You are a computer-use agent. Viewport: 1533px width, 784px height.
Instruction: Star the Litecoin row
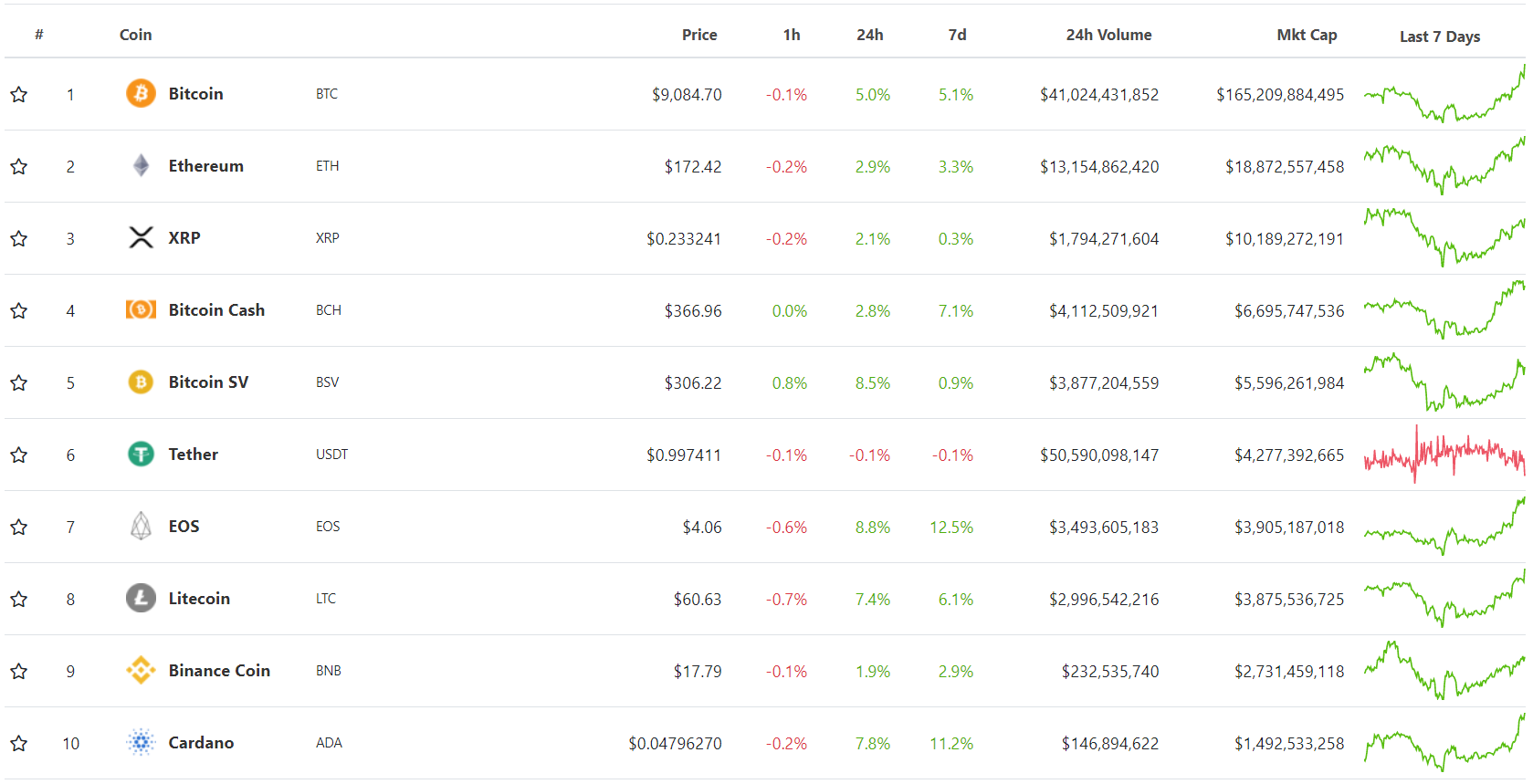18,599
